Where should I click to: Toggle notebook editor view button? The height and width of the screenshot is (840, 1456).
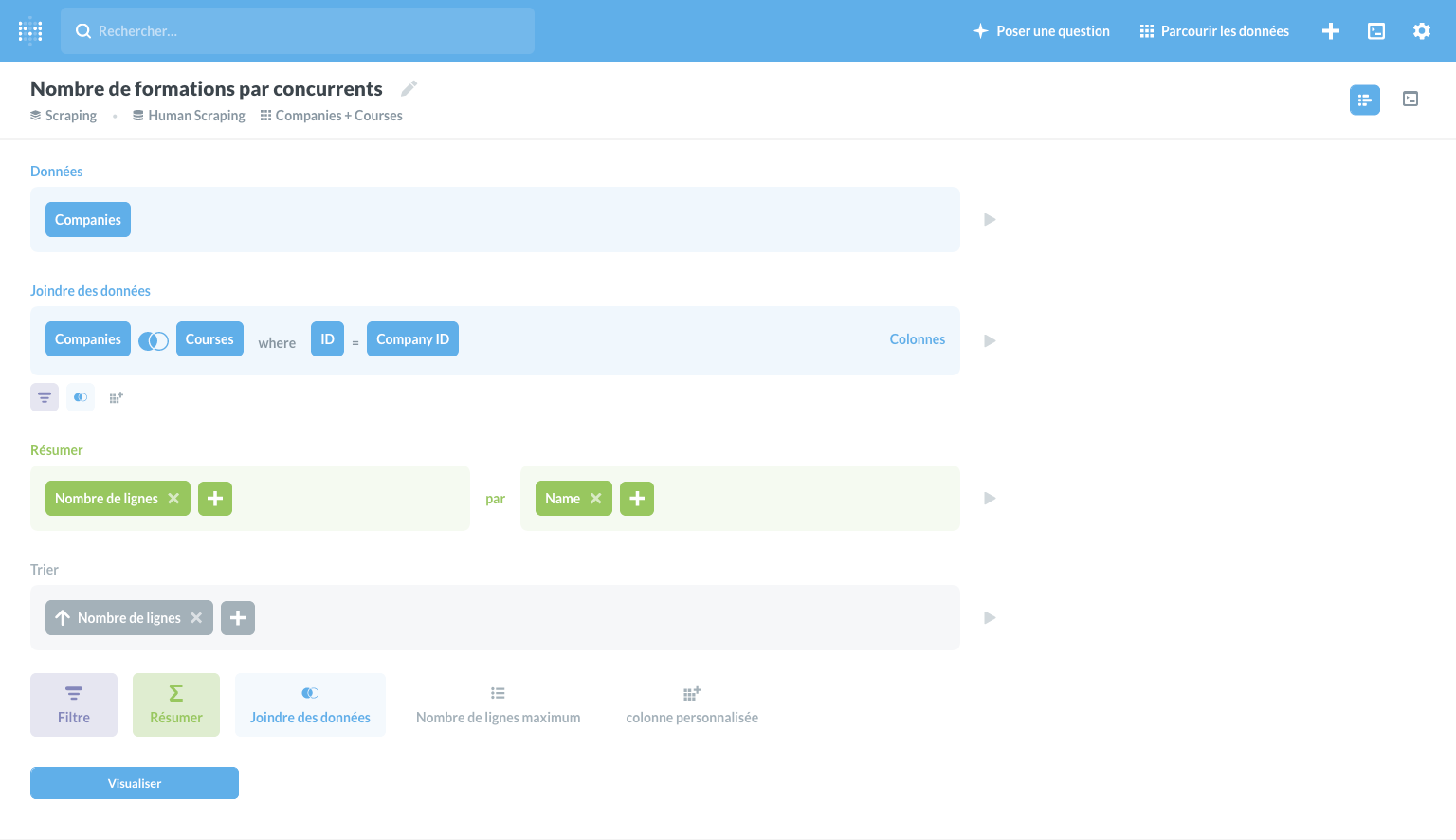click(x=1364, y=100)
